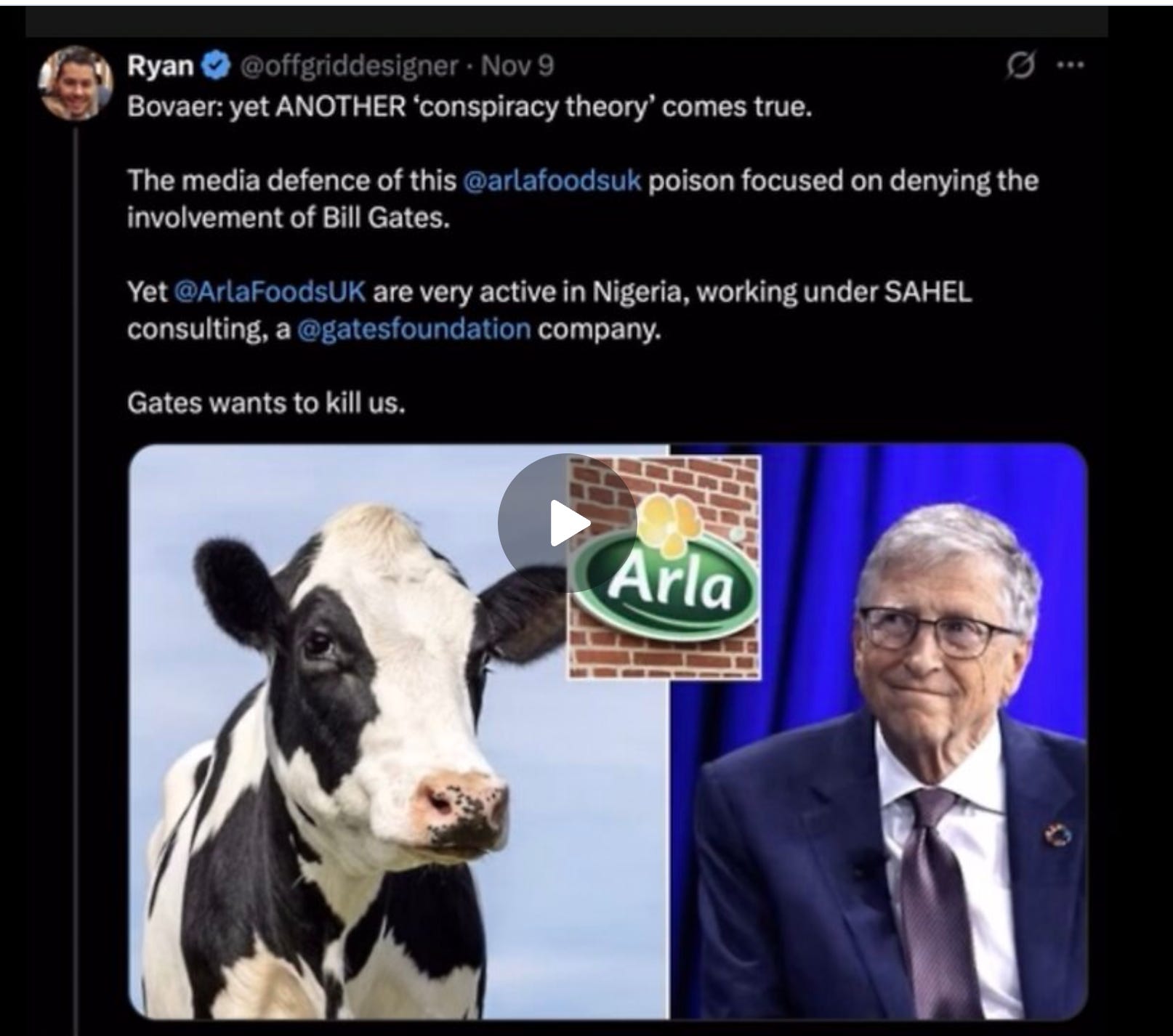
Task: Click the Arla logo image inset
Action: [664, 567]
